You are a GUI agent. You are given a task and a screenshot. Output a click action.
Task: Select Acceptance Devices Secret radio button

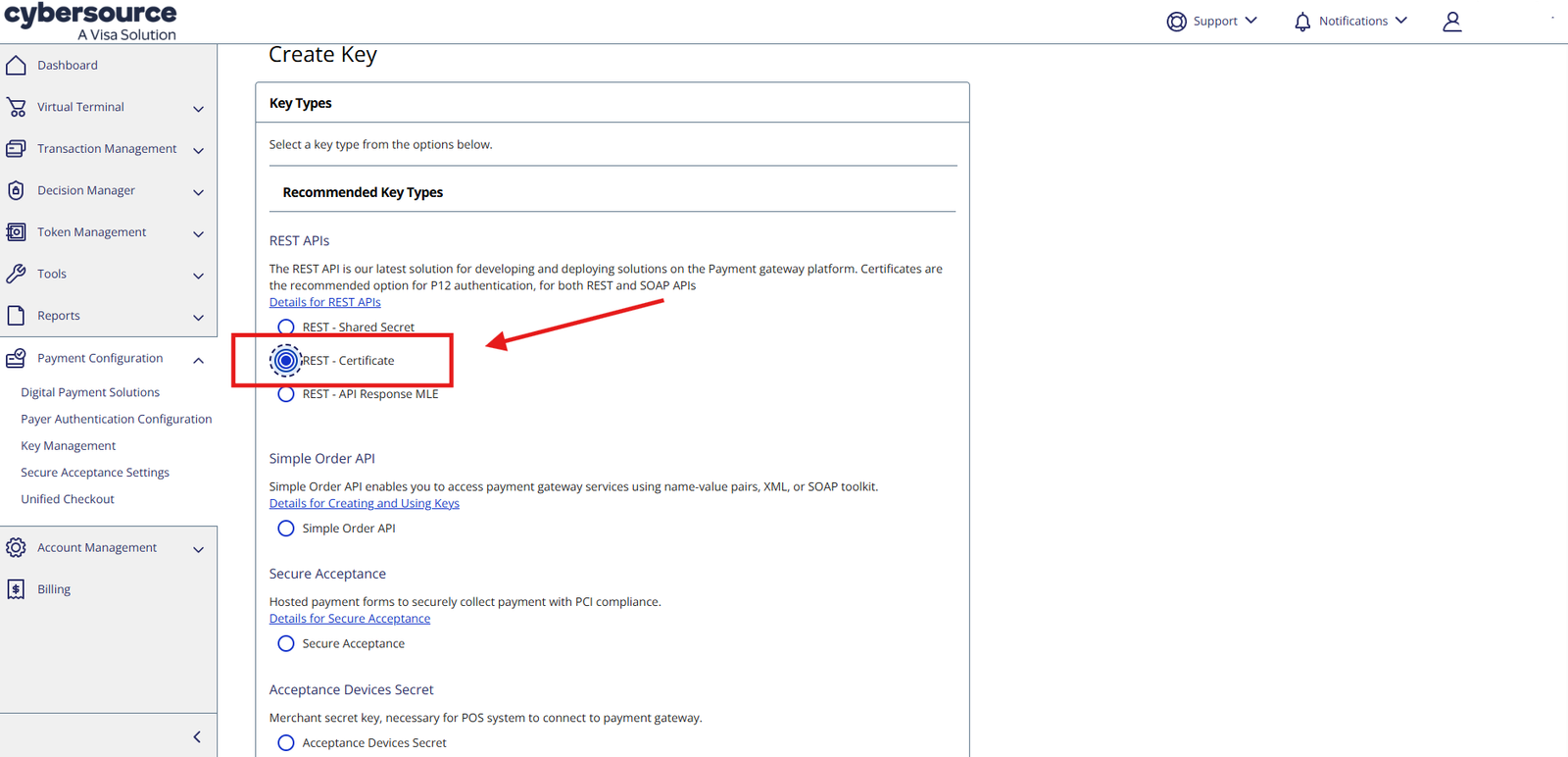[x=286, y=743]
